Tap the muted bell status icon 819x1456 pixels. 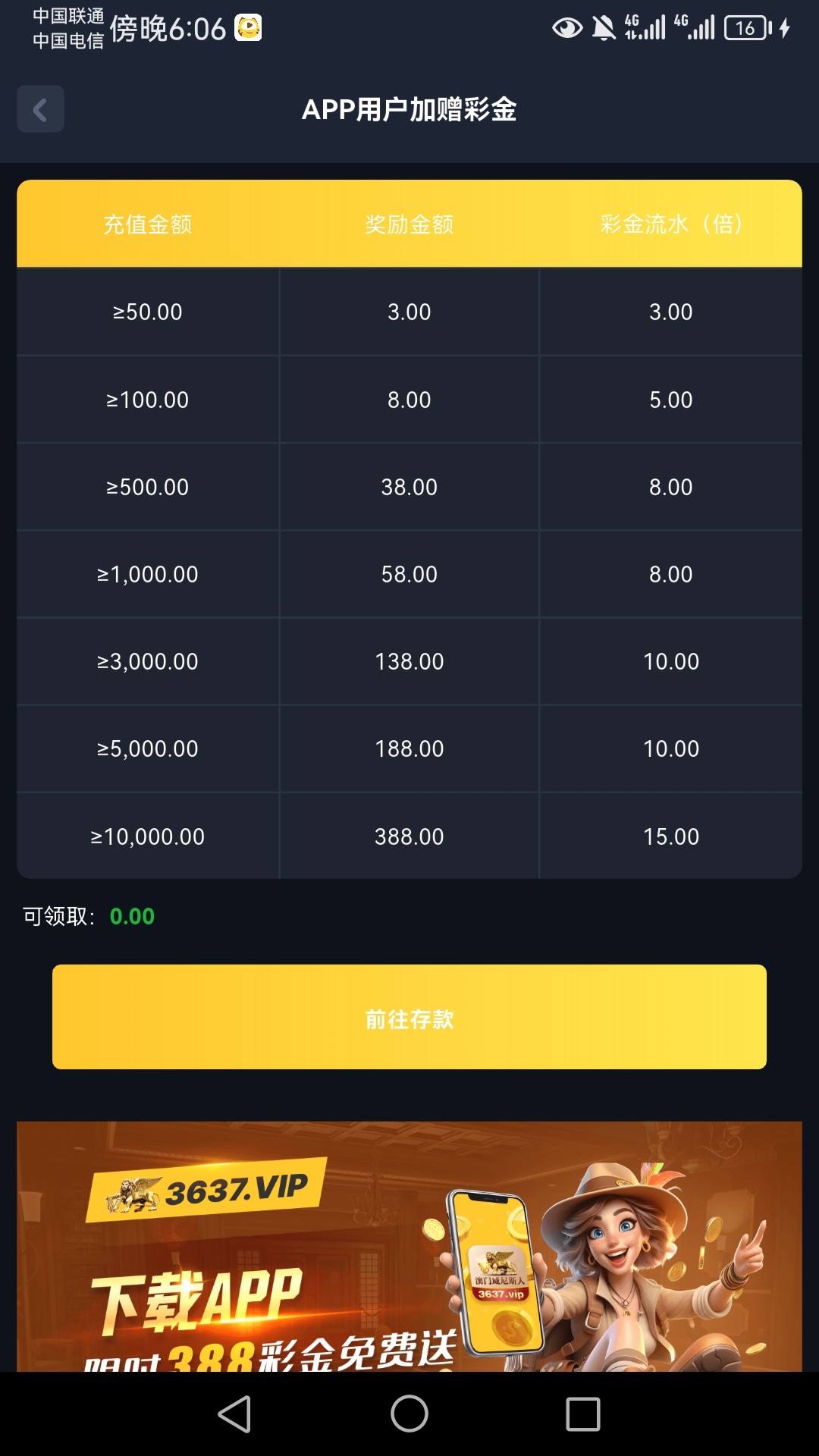(604, 29)
